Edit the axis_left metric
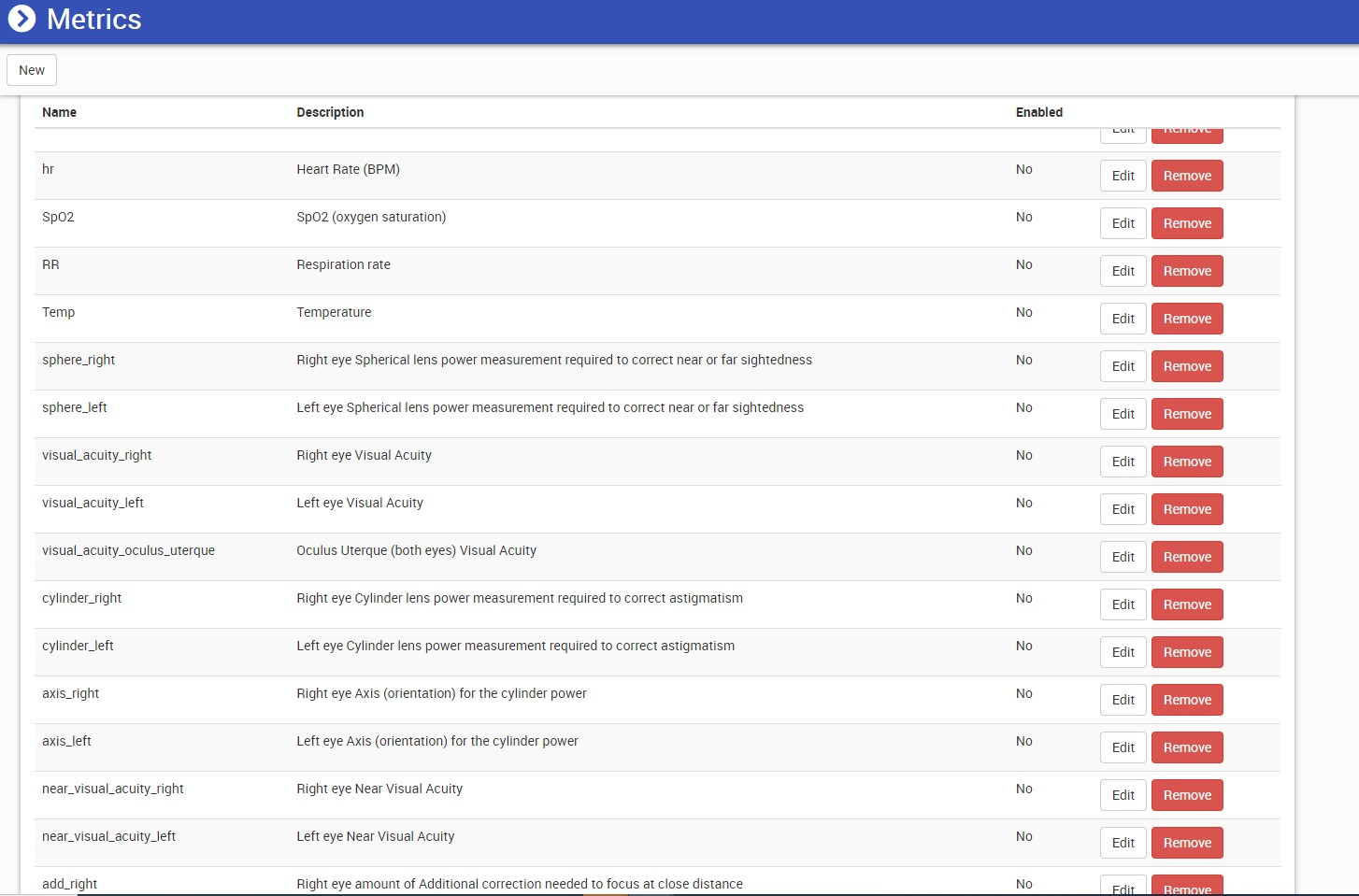1359x896 pixels. [x=1123, y=747]
